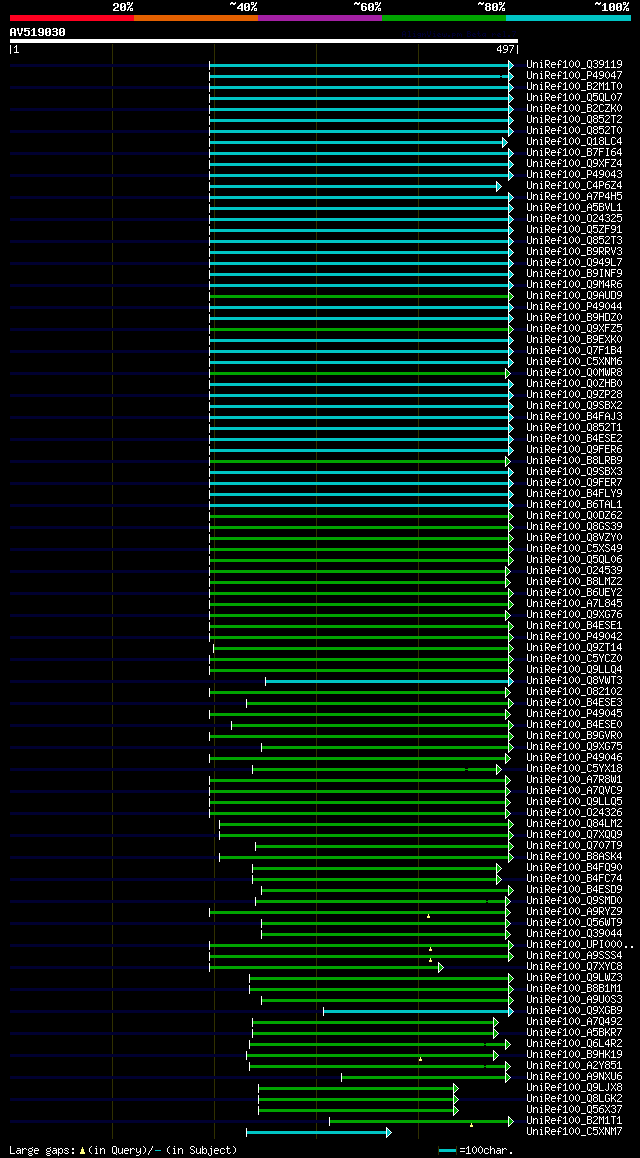The image size is (640, 1158).
Task: Click the green ~80% identity legend segment
Action: [444, 17]
